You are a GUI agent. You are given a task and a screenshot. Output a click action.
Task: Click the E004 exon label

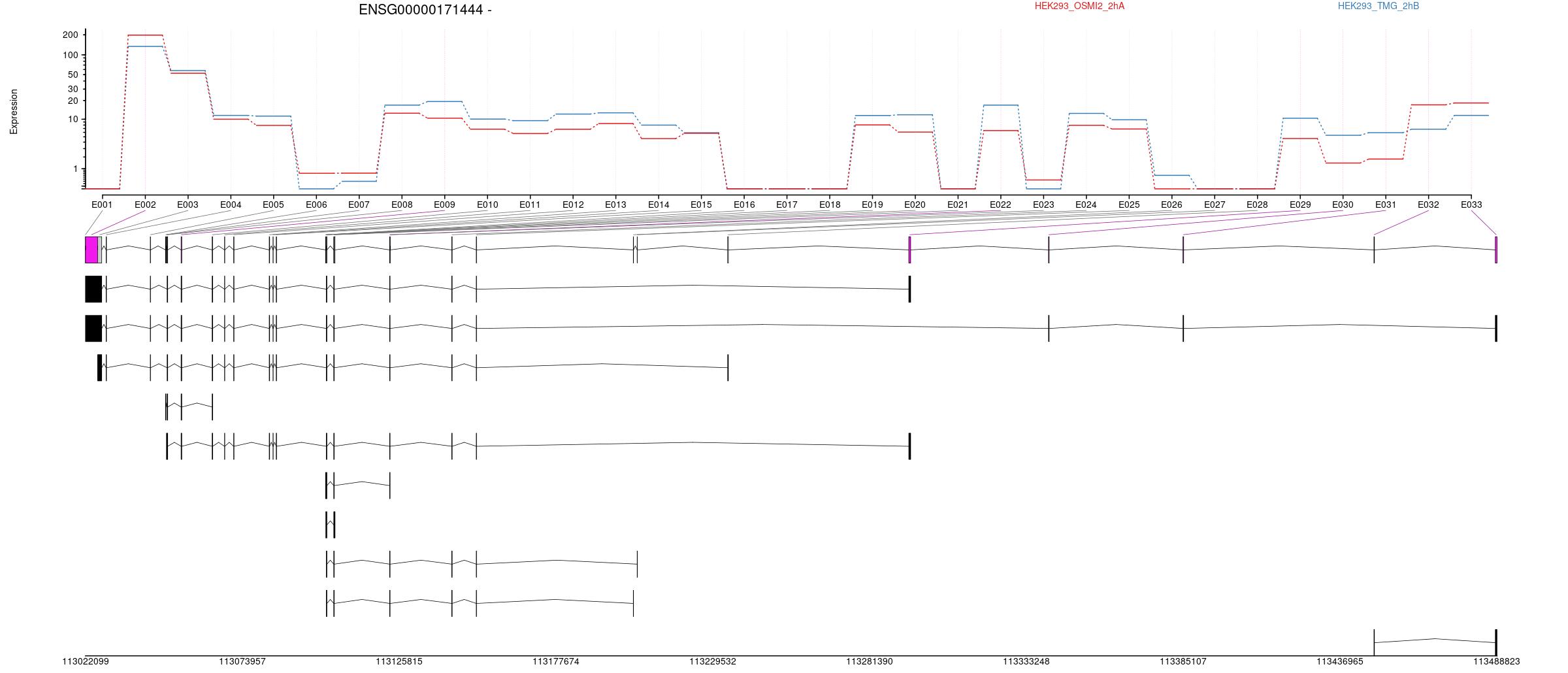coord(231,205)
